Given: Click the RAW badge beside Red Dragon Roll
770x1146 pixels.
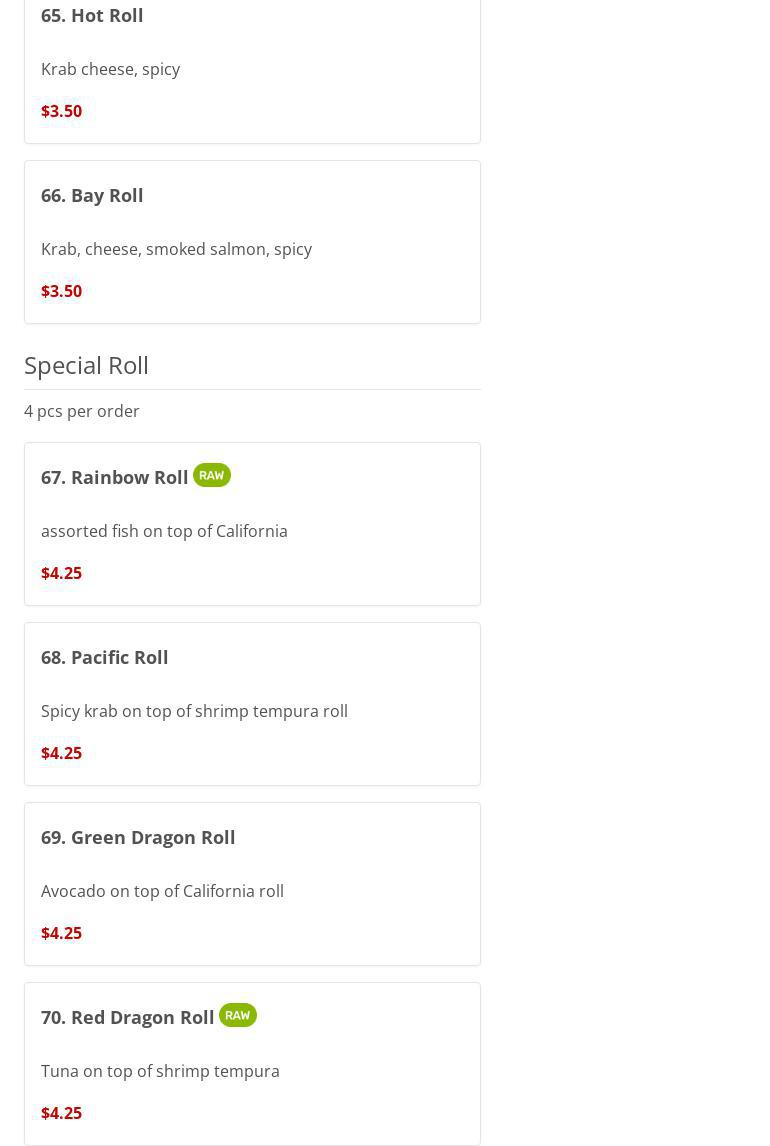Looking at the screenshot, I should pos(238,1015).
